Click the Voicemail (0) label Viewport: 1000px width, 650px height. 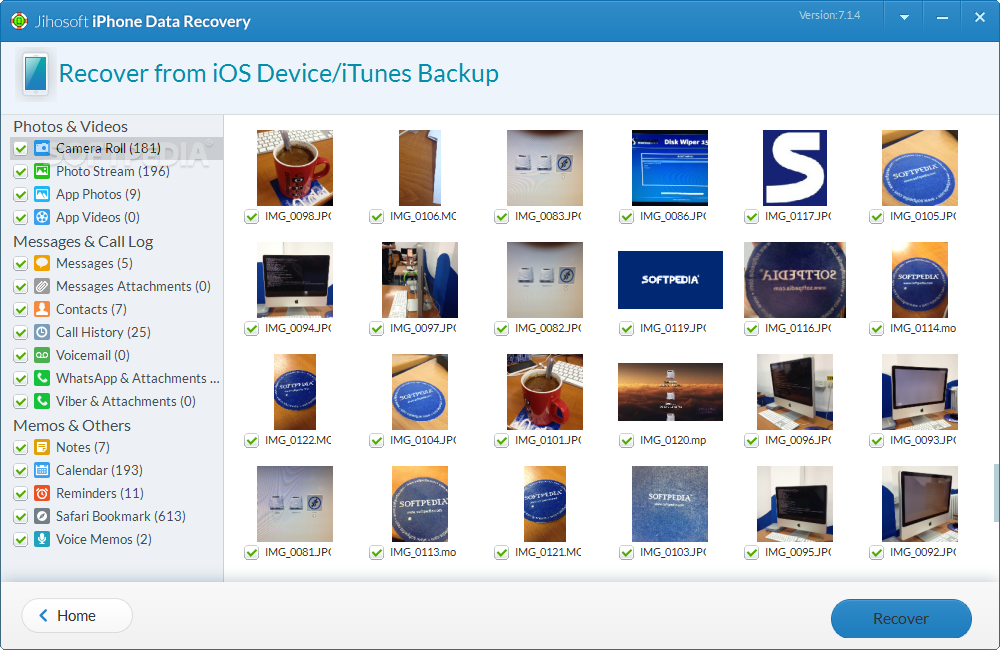tap(92, 355)
